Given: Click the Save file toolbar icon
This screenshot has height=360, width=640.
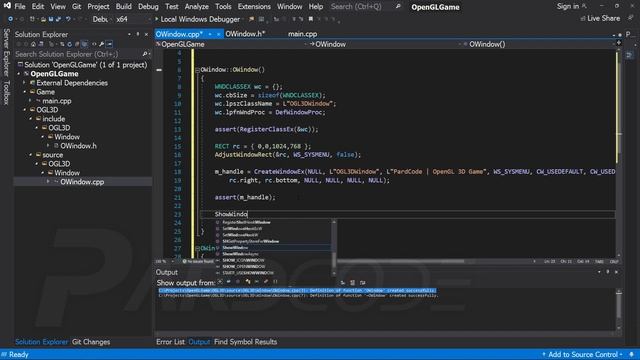Looking at the screenshot, I should coord(51,19).
